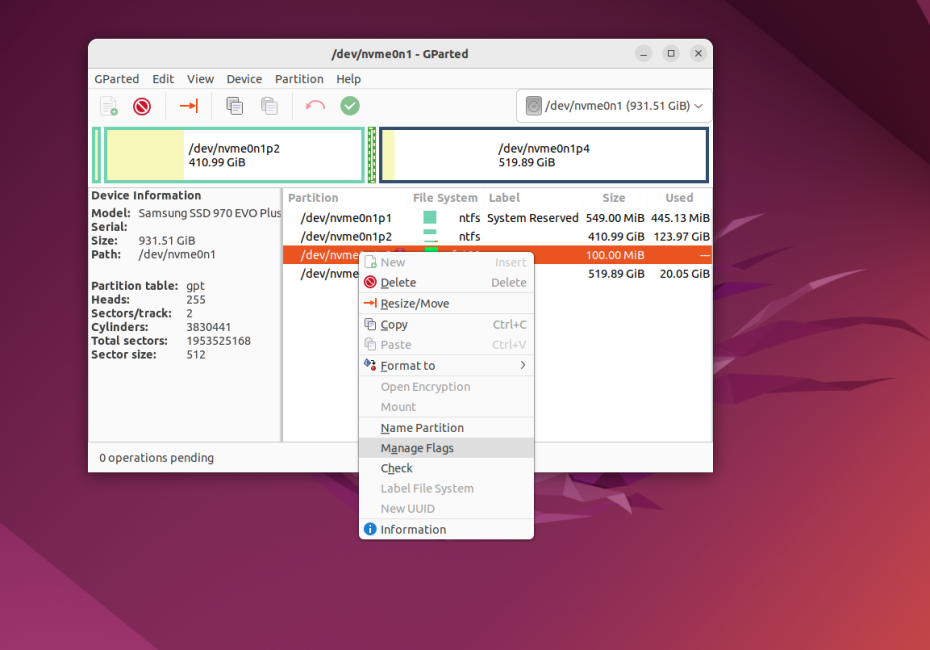Click the Samsung SSD 970 EVO Plus model text

click(x=210, y=213)
